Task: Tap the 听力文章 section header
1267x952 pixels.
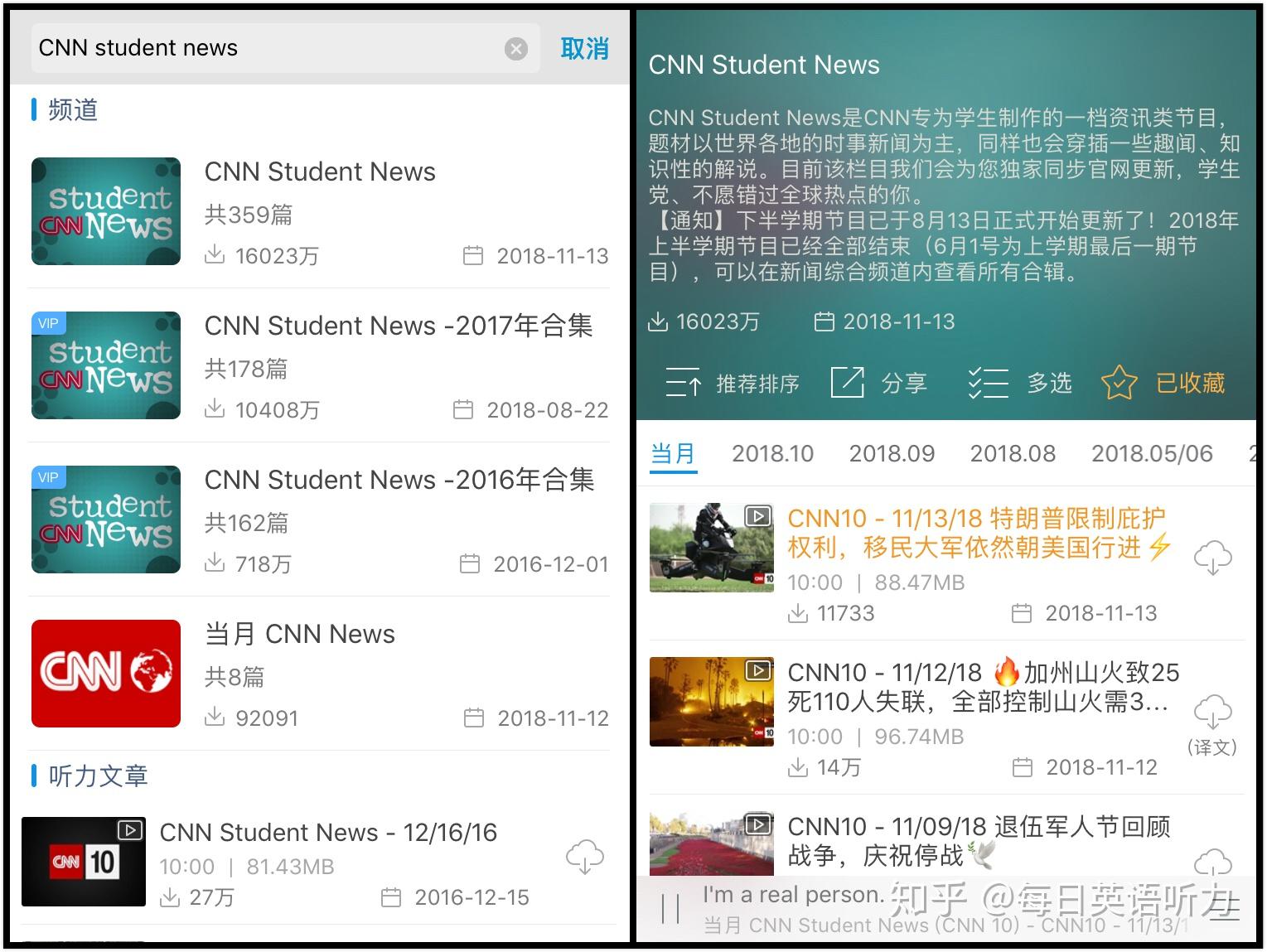Action: [x=98, y=776]
